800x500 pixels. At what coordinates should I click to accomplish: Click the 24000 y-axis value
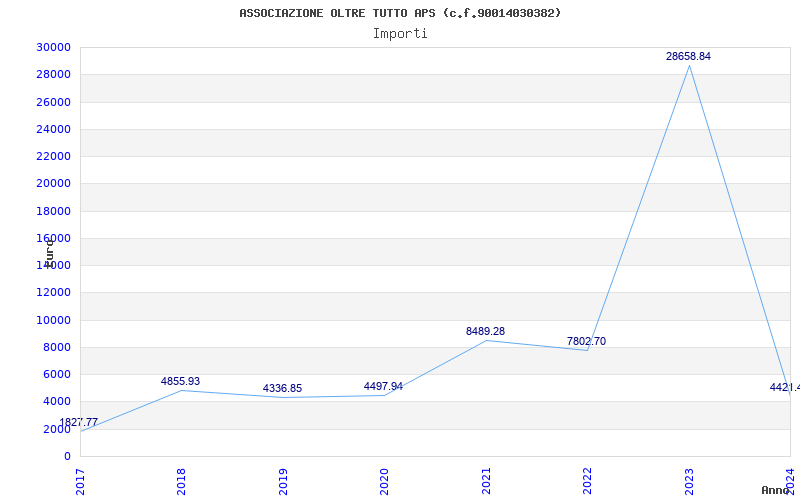point(54,129)
